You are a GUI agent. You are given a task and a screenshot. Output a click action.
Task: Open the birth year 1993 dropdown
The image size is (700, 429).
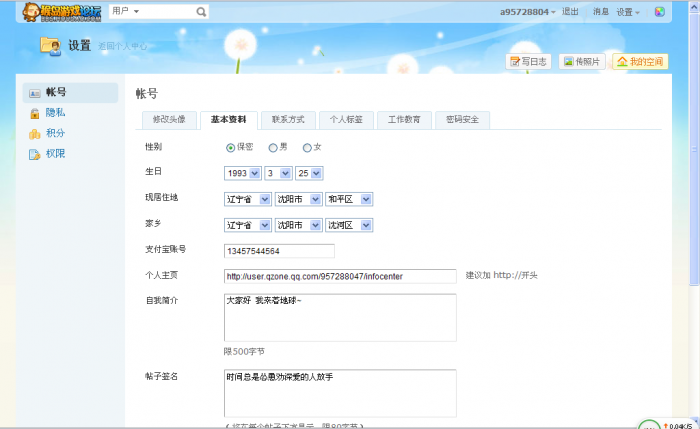pos(242,173)
